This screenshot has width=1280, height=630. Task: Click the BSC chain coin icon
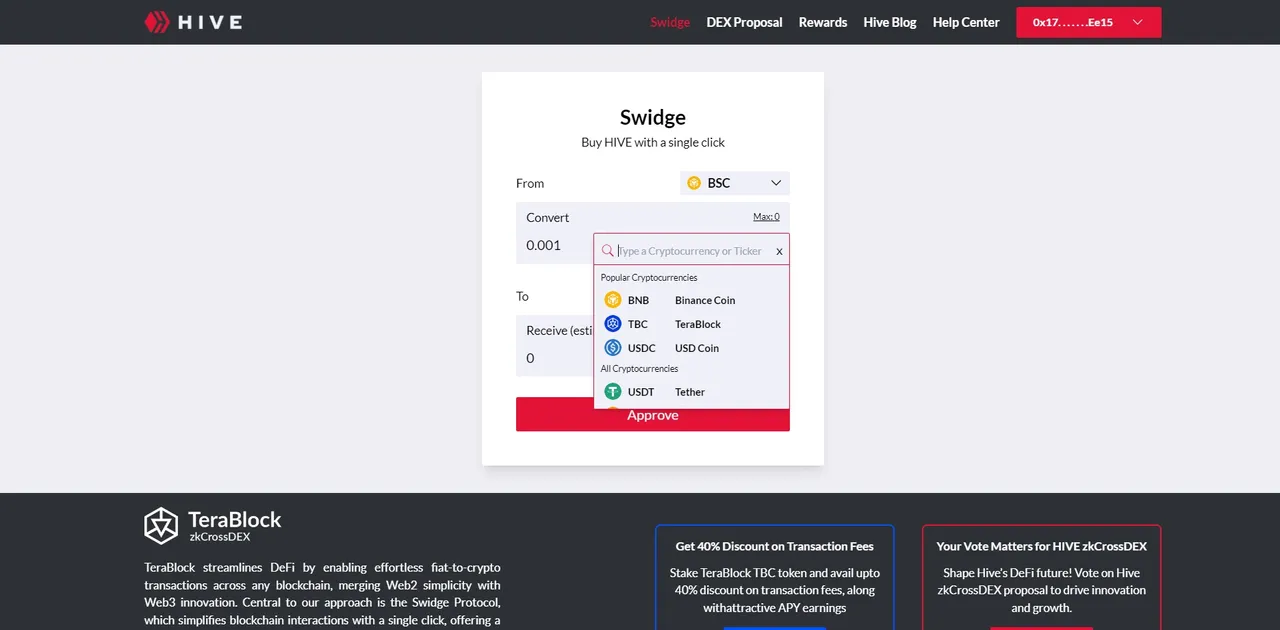[x=694, y=183]
